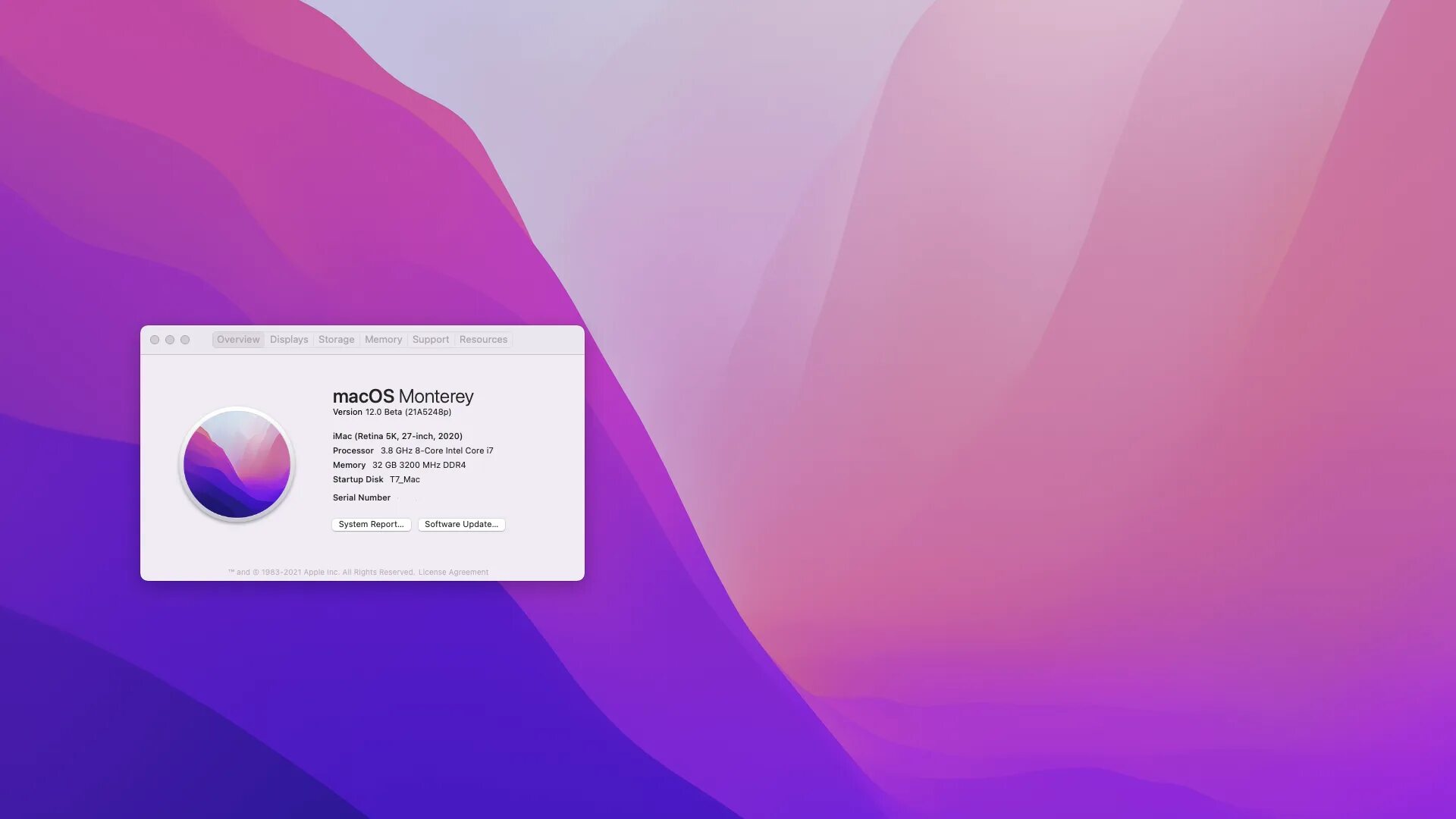Click memory value 32 GB 3200 MHz DDR4

point(419,465)
